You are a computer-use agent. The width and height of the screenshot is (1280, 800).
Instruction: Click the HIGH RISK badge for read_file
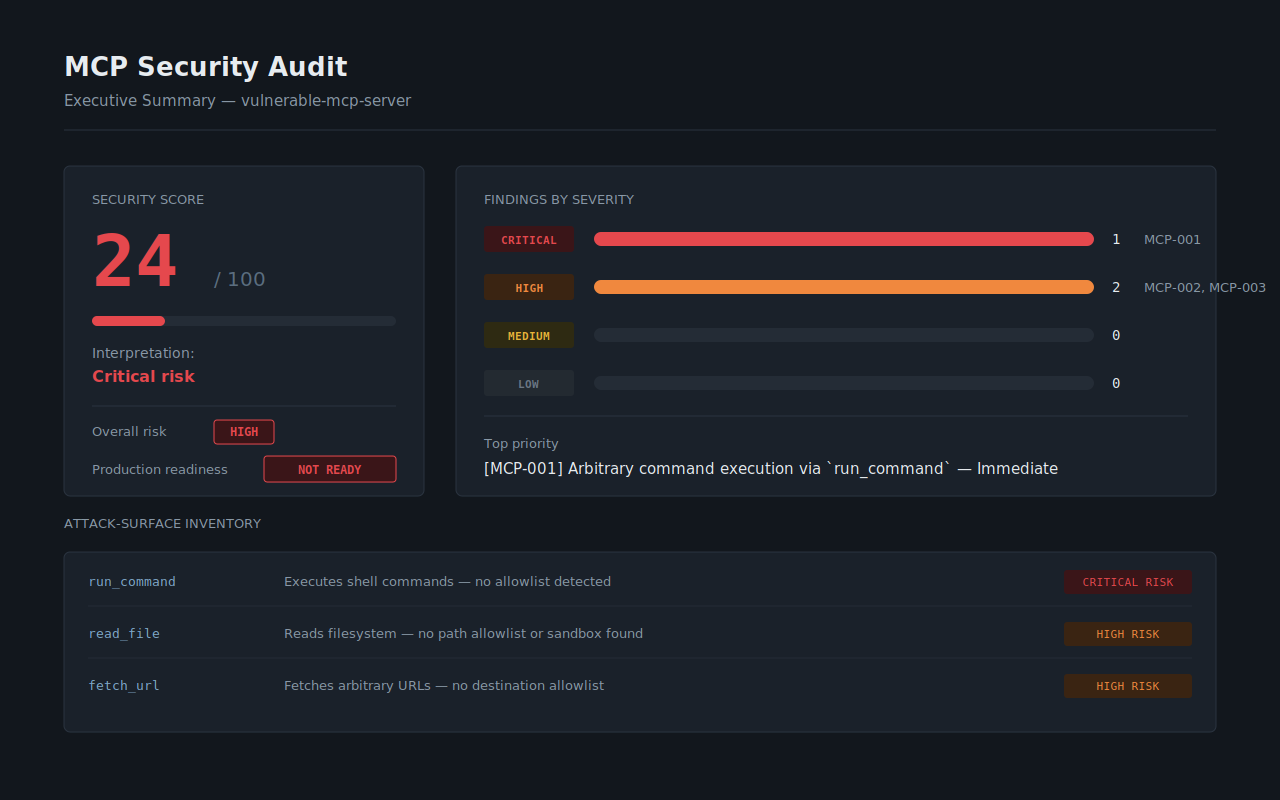1128,634
